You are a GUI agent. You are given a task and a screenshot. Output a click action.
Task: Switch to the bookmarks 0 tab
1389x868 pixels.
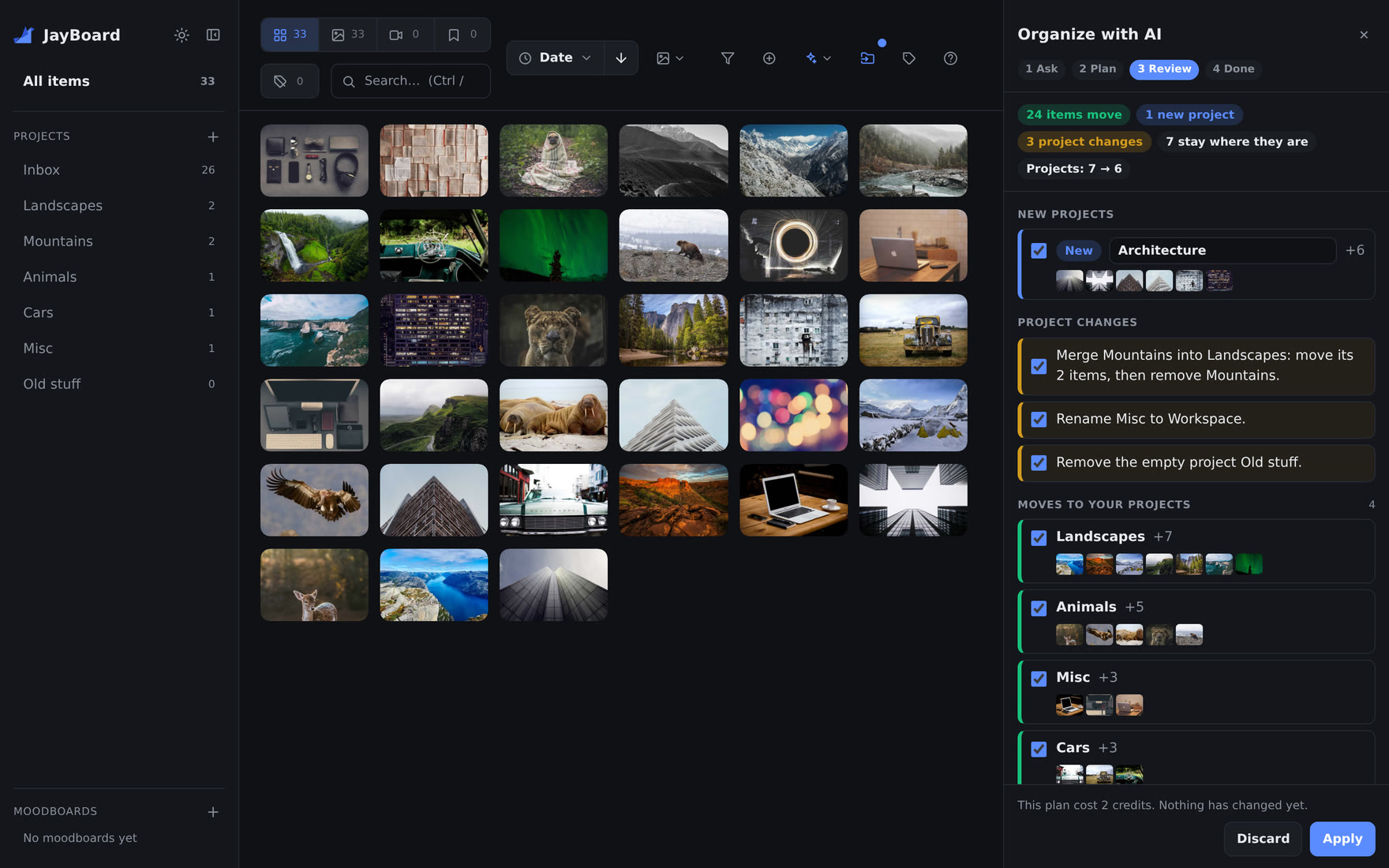point(462,35)
